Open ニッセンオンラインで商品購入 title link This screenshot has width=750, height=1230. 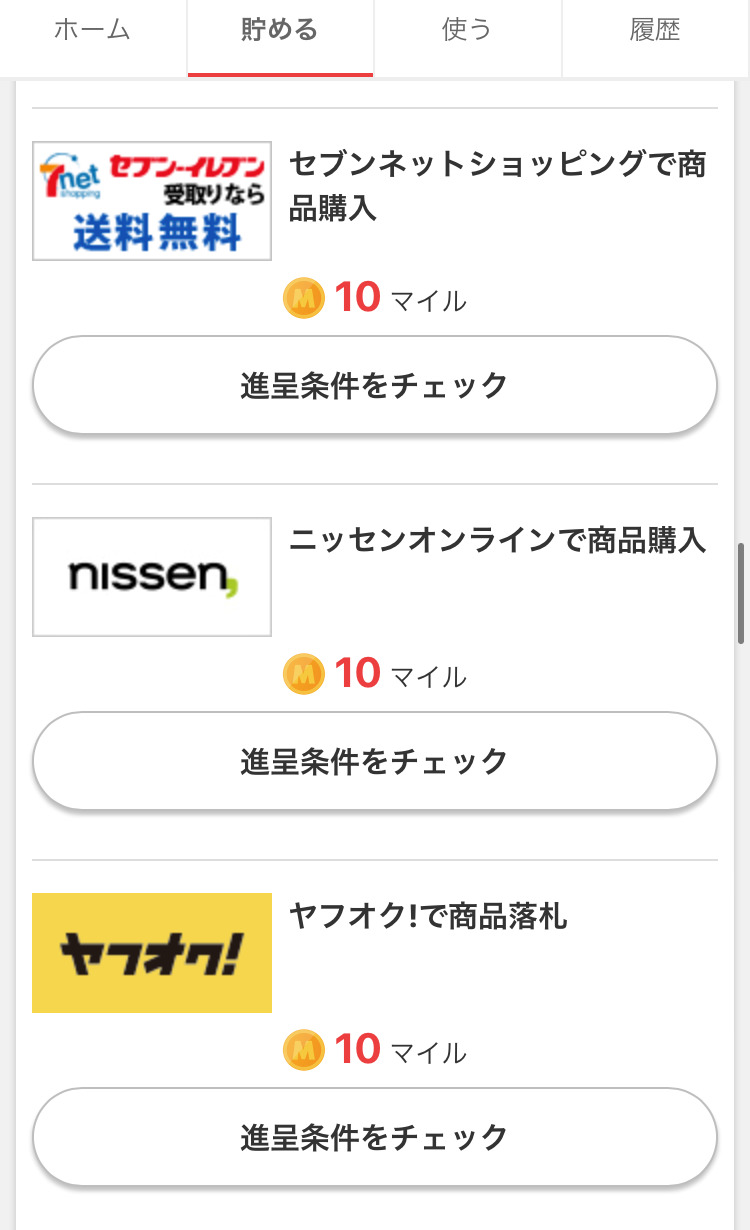pos(497,541)
